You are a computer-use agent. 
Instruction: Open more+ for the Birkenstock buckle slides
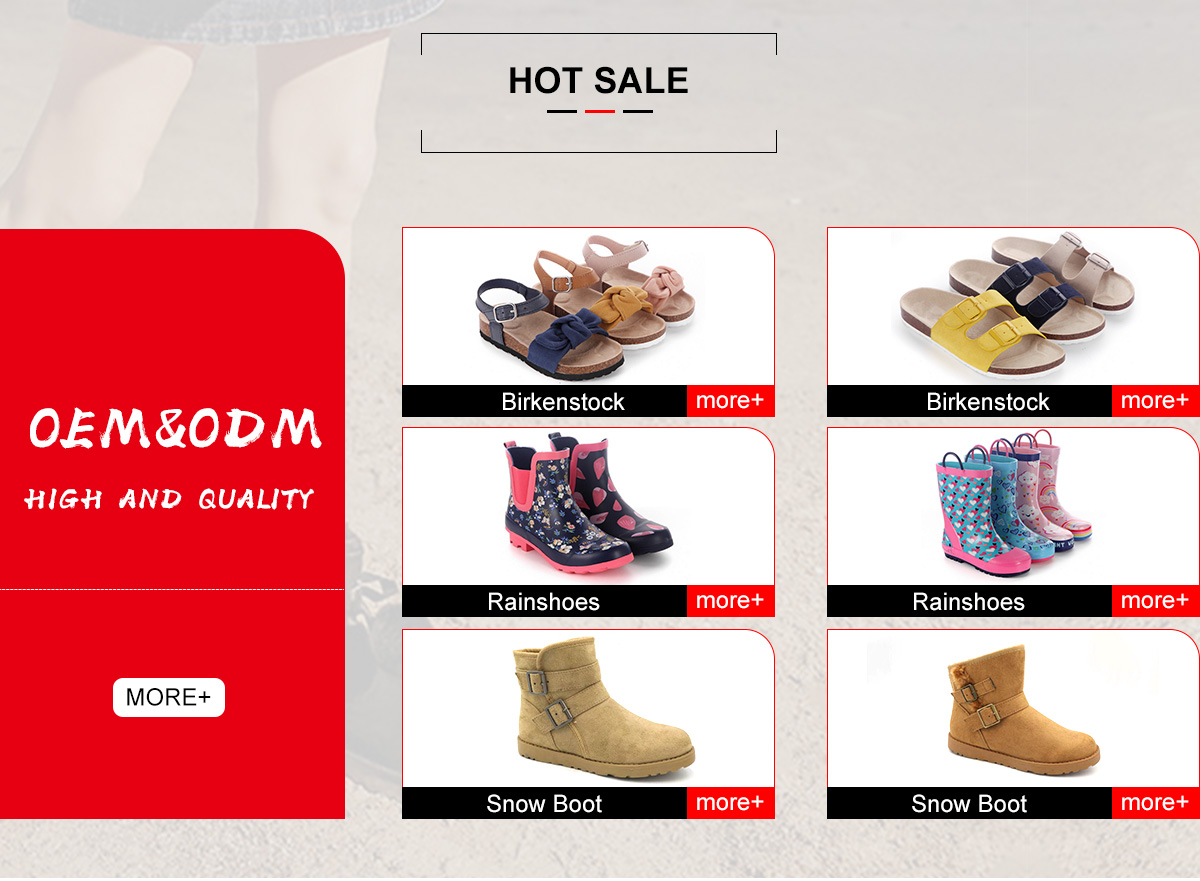coord(1155,401)
